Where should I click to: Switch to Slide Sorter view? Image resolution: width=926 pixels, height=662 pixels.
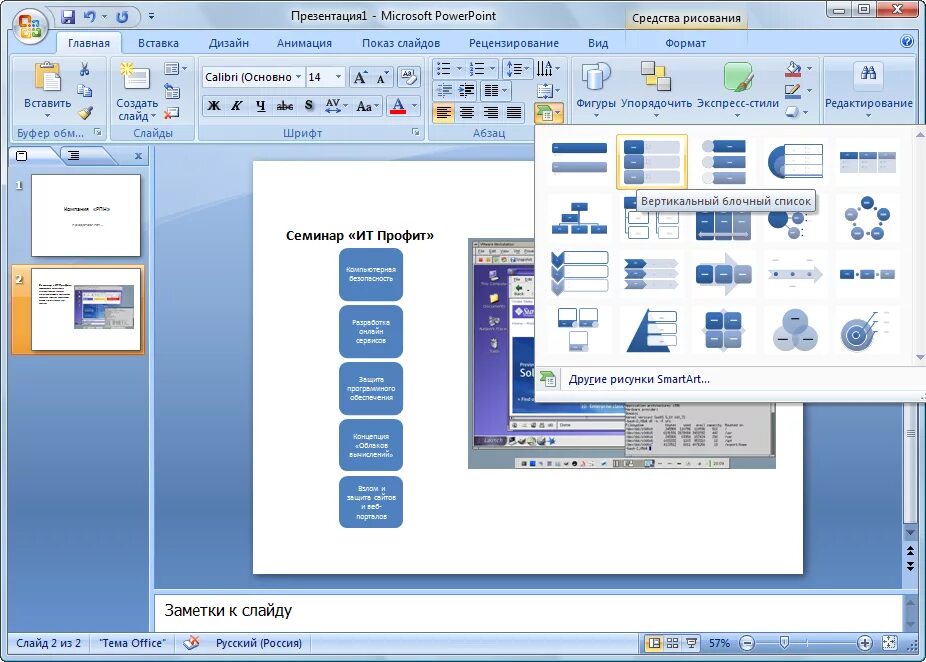click(x=672, y=643)
